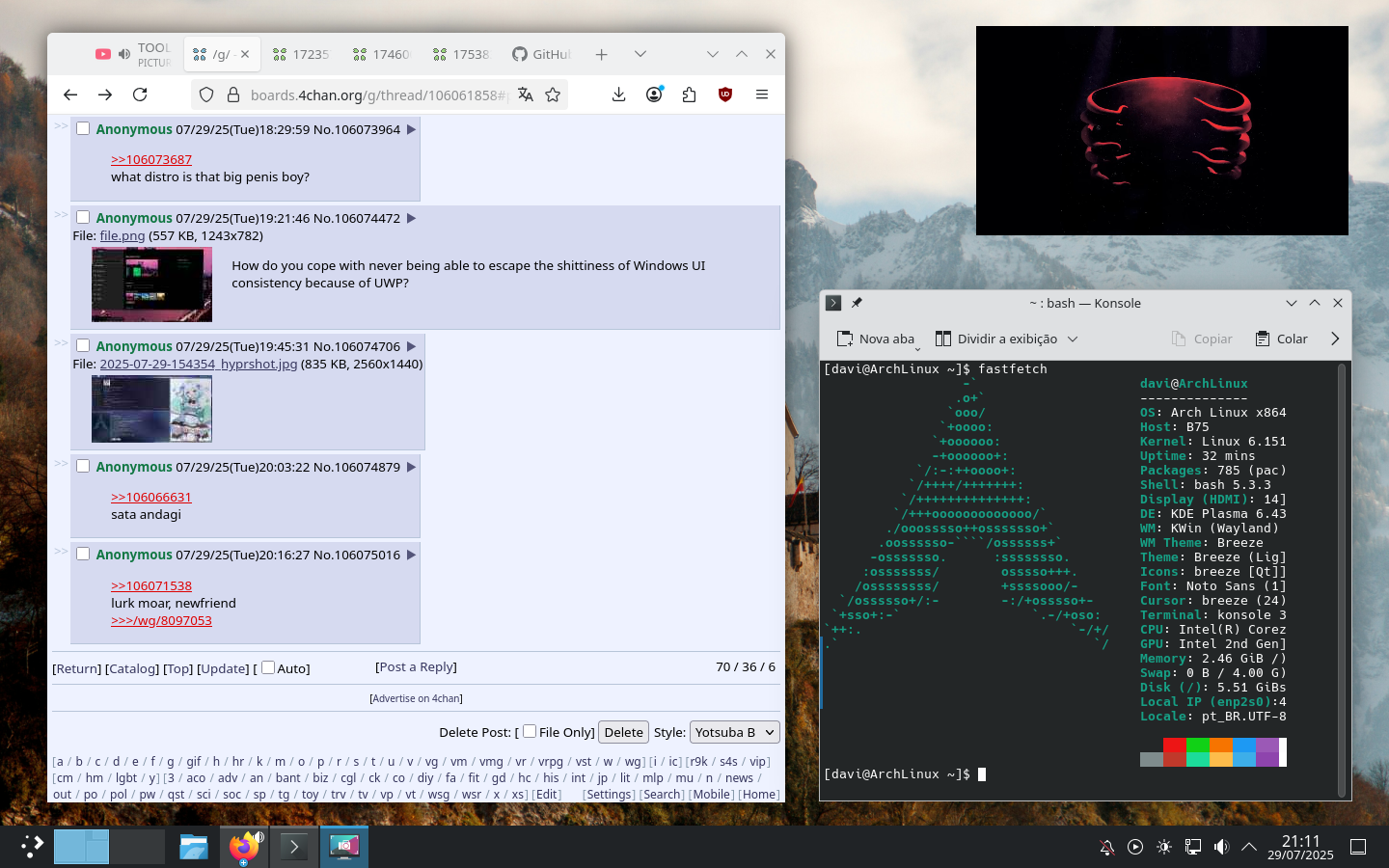Open Firefox downloads panel

click(619, 95)
